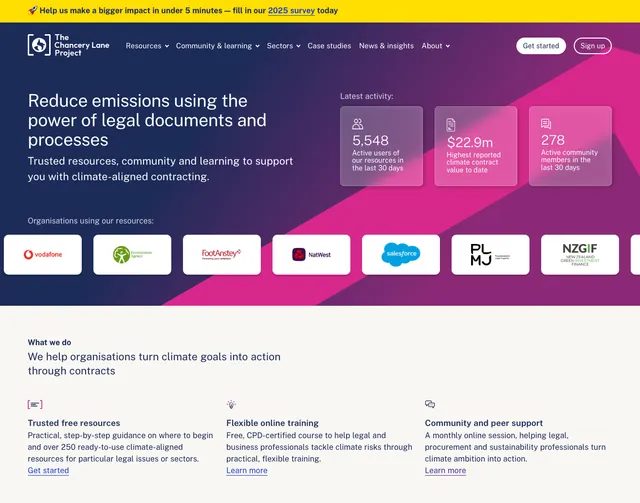This screenshot has height=503, width=640.
Task: Click the Flexible online training lightbulb icon
Action: (x=231, y=405)
